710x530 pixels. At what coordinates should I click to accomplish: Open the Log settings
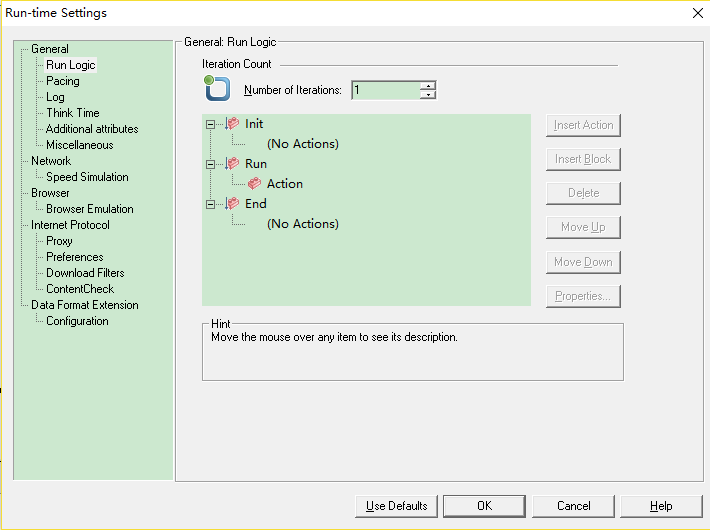(55, 97)
